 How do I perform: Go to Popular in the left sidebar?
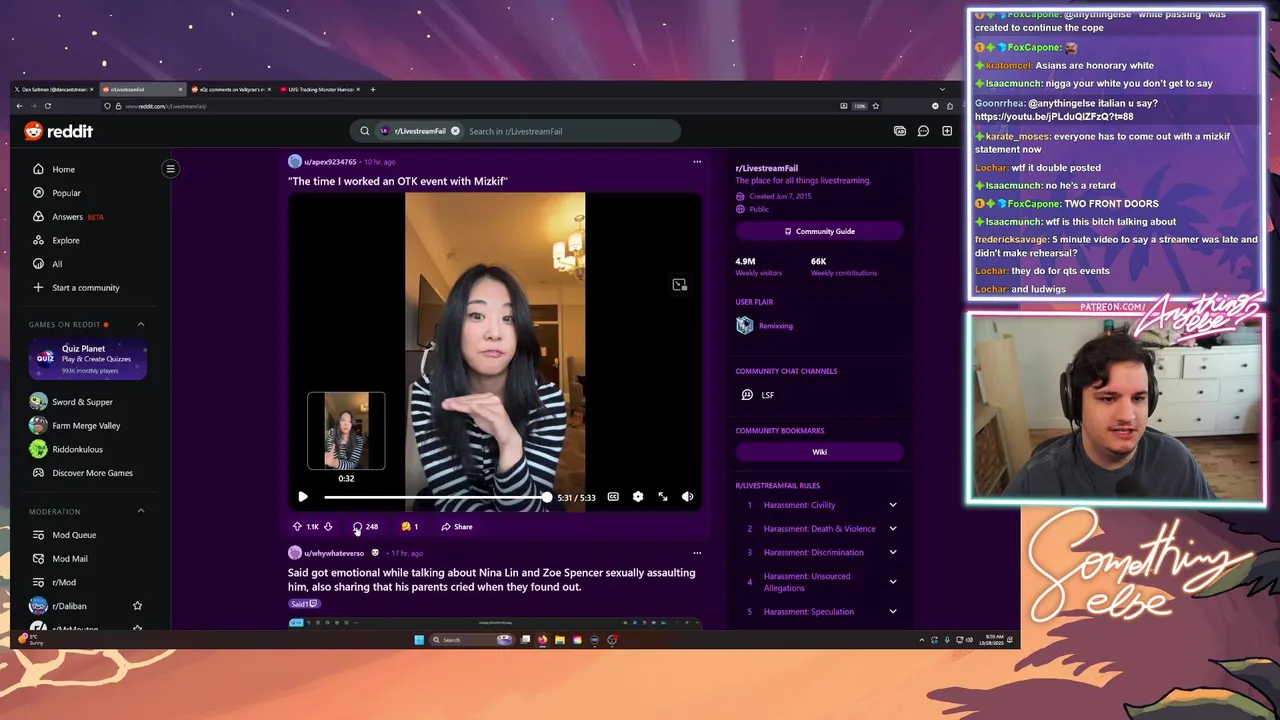point(66,193)
